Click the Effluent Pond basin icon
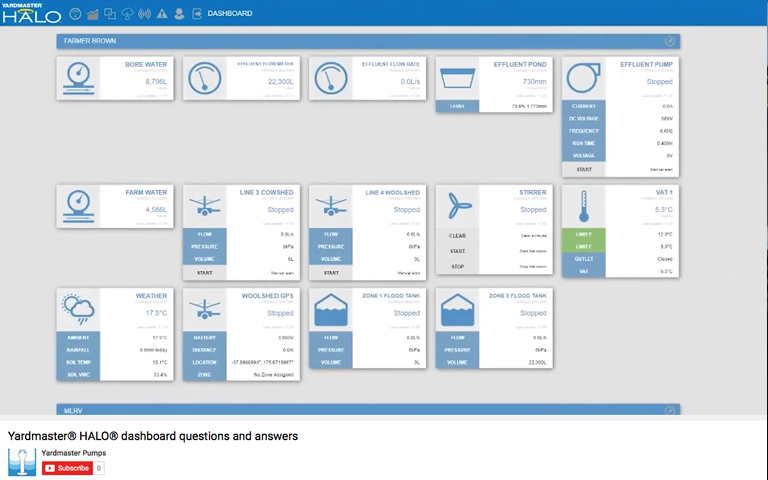 point(457,78)
